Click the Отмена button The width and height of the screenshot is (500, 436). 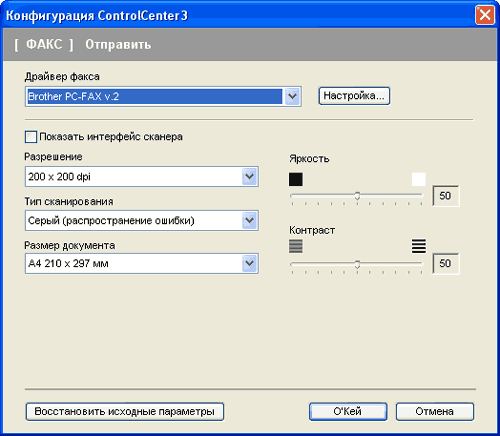435,412
